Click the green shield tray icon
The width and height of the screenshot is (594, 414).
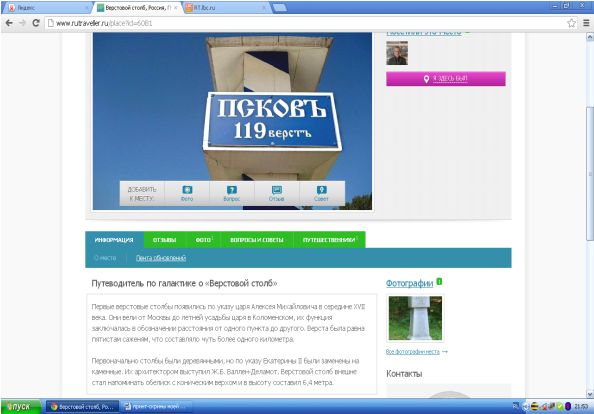pyautogui.click(x=560, y=407)
